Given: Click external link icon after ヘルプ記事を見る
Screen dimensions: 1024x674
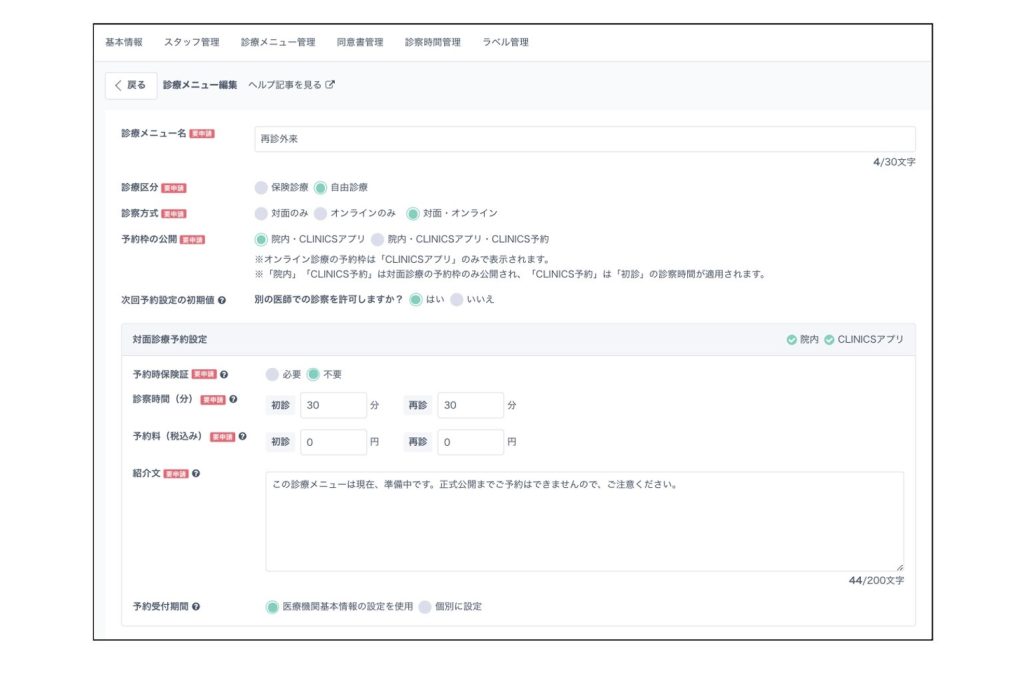Looking at the screenshot, I should pos(330,85).
